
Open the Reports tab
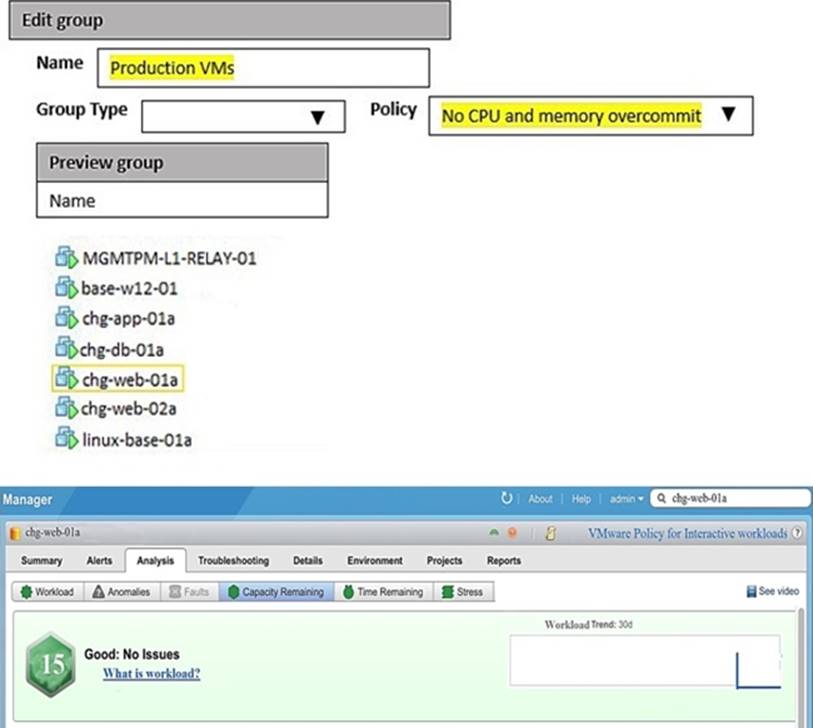[x=504, y=561]
